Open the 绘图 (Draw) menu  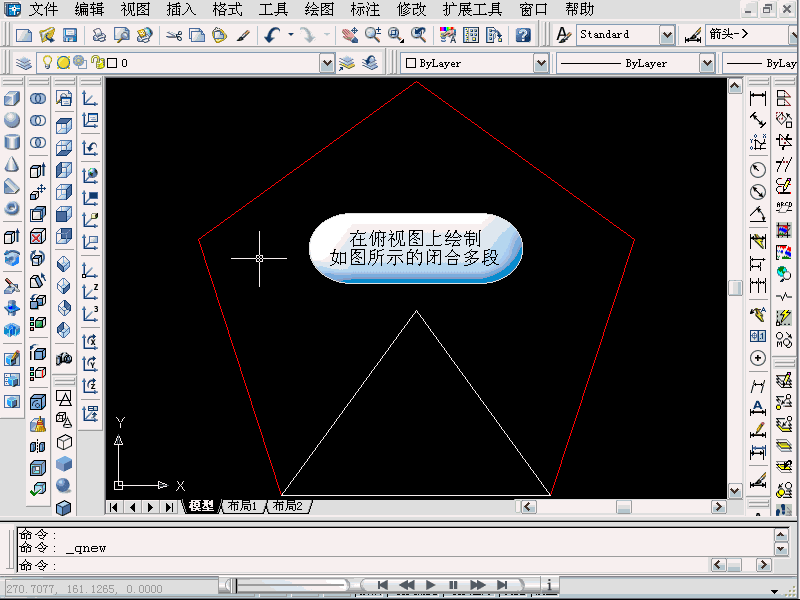pyautogui.click(x=319, y=10)
